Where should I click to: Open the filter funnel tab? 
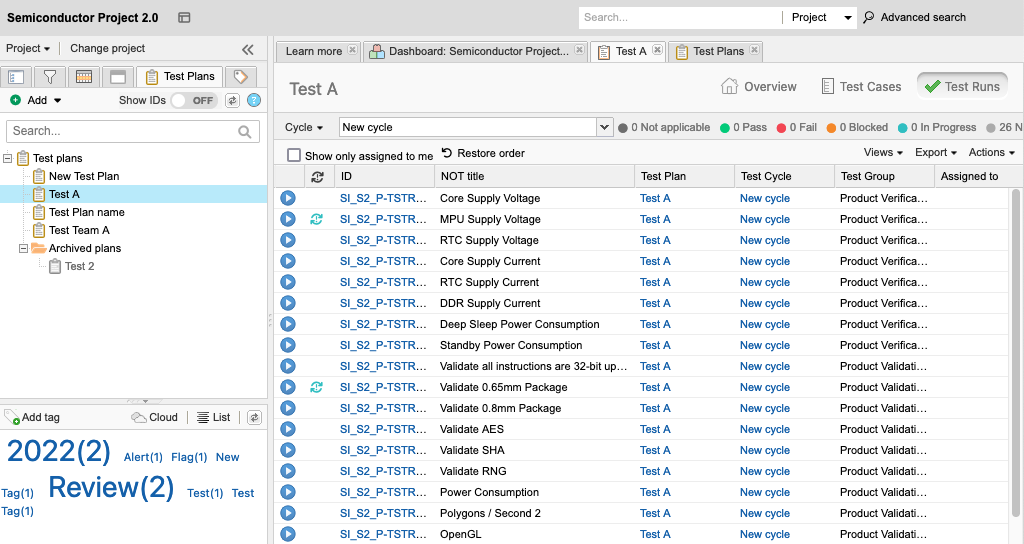point(50,77)
